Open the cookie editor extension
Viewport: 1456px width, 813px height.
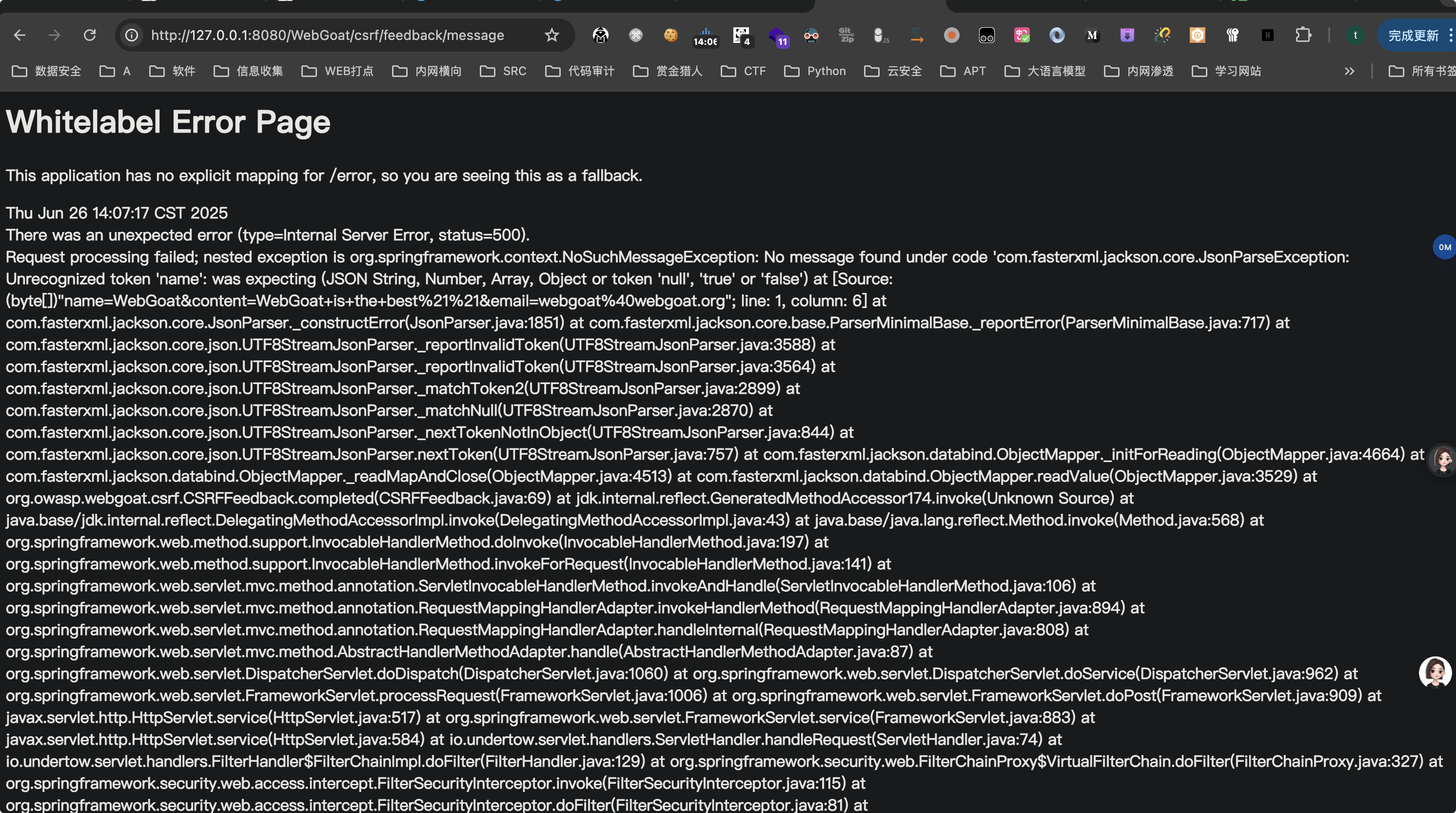coord(670,35)
